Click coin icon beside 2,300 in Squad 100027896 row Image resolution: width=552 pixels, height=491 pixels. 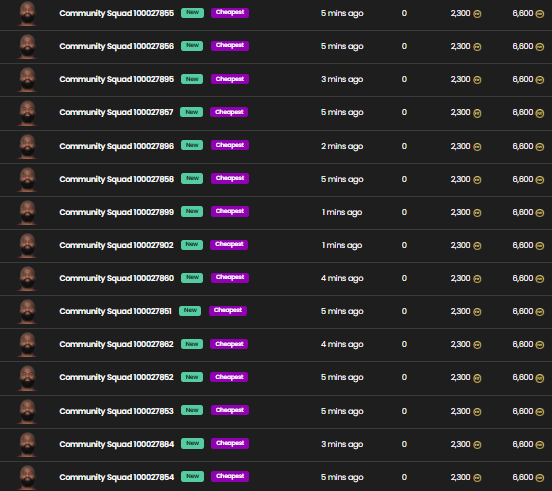(477, 147)
